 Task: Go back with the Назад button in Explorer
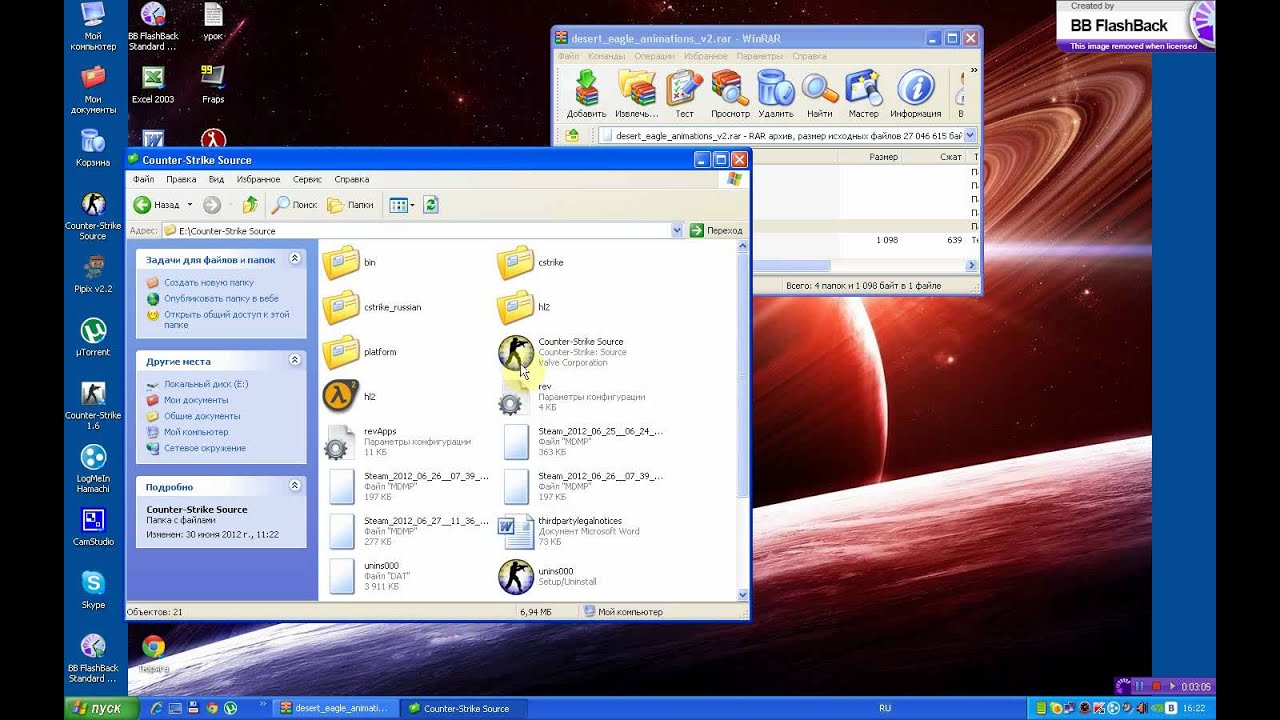pyautogui.click(x=157, y=204)
